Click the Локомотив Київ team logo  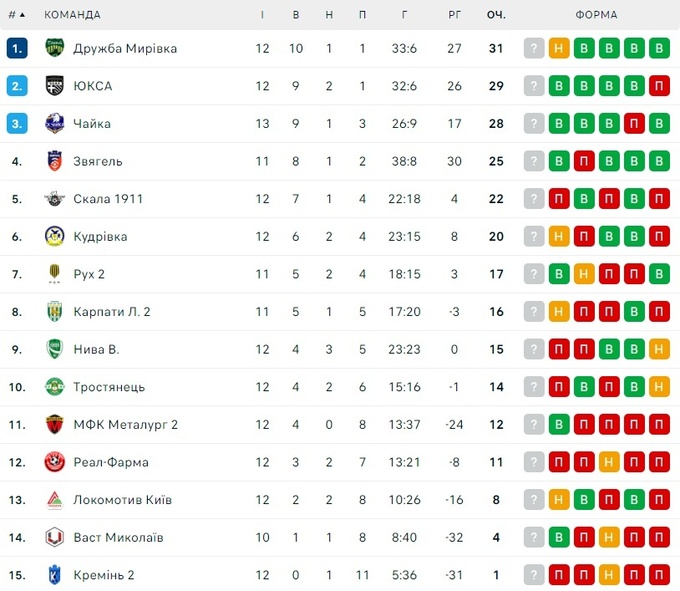click(55, 500)
